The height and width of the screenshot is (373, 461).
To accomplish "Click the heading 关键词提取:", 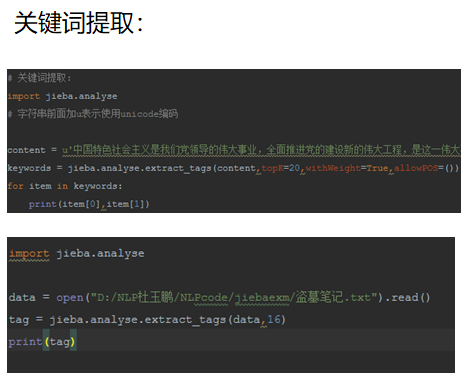I will [x=79, y=23].
